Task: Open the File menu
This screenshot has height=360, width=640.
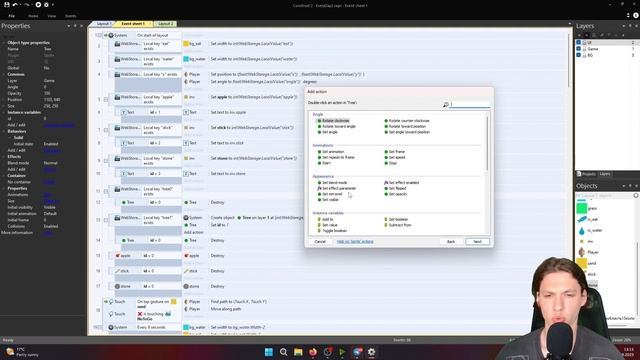Action: (x=11, y=16)
